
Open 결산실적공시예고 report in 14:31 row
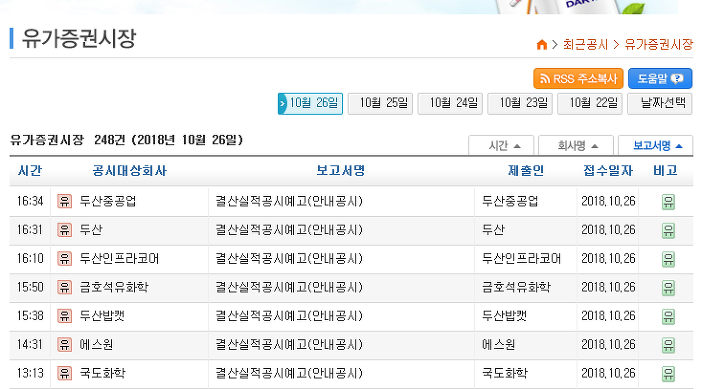[289, 345]
